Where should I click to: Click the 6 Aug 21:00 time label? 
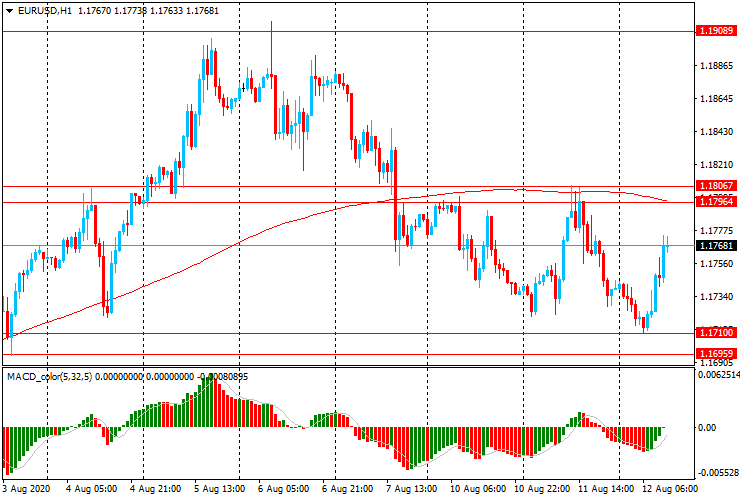348,489
